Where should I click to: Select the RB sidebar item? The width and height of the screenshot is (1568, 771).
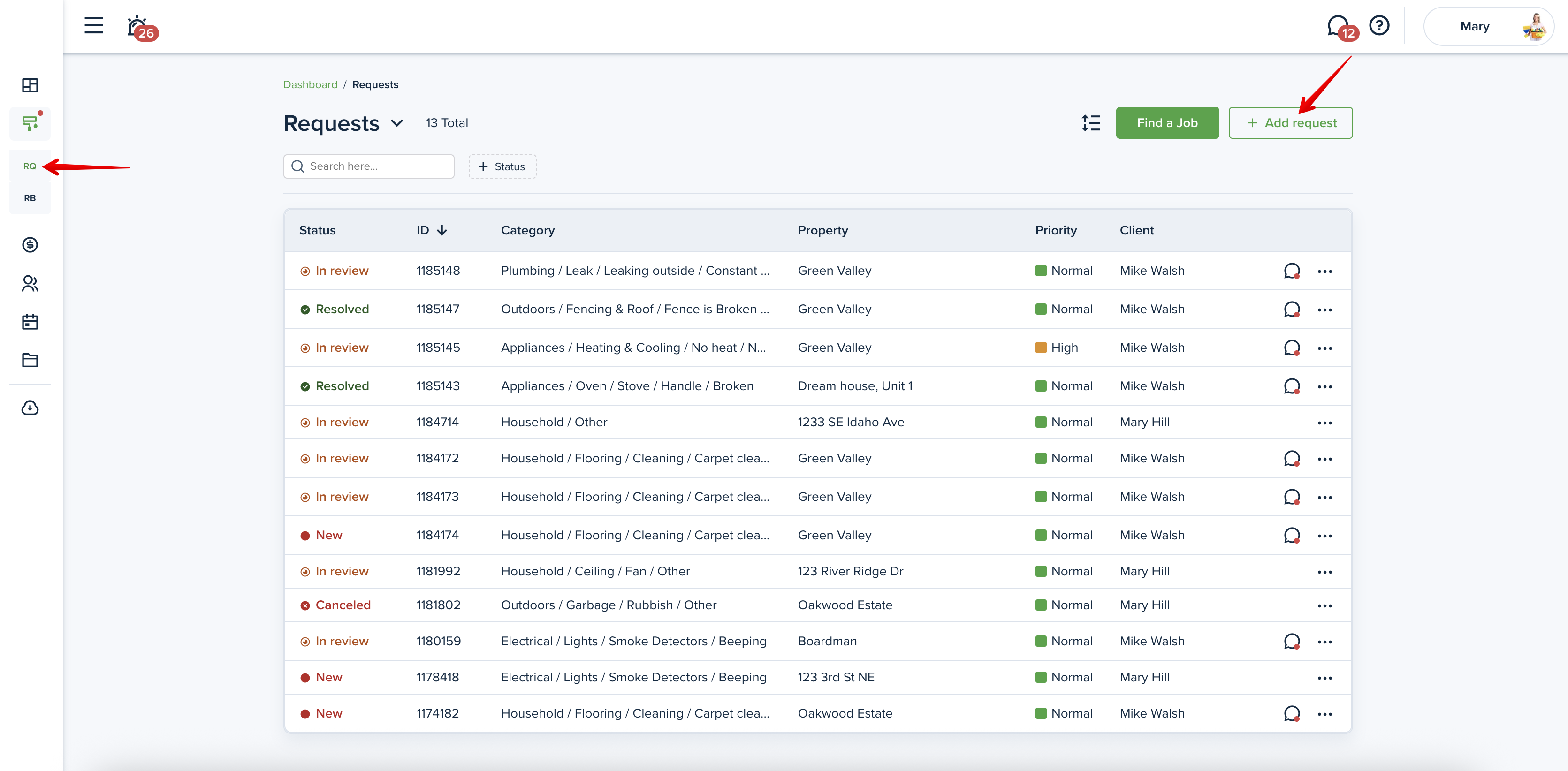click(30, 198)
